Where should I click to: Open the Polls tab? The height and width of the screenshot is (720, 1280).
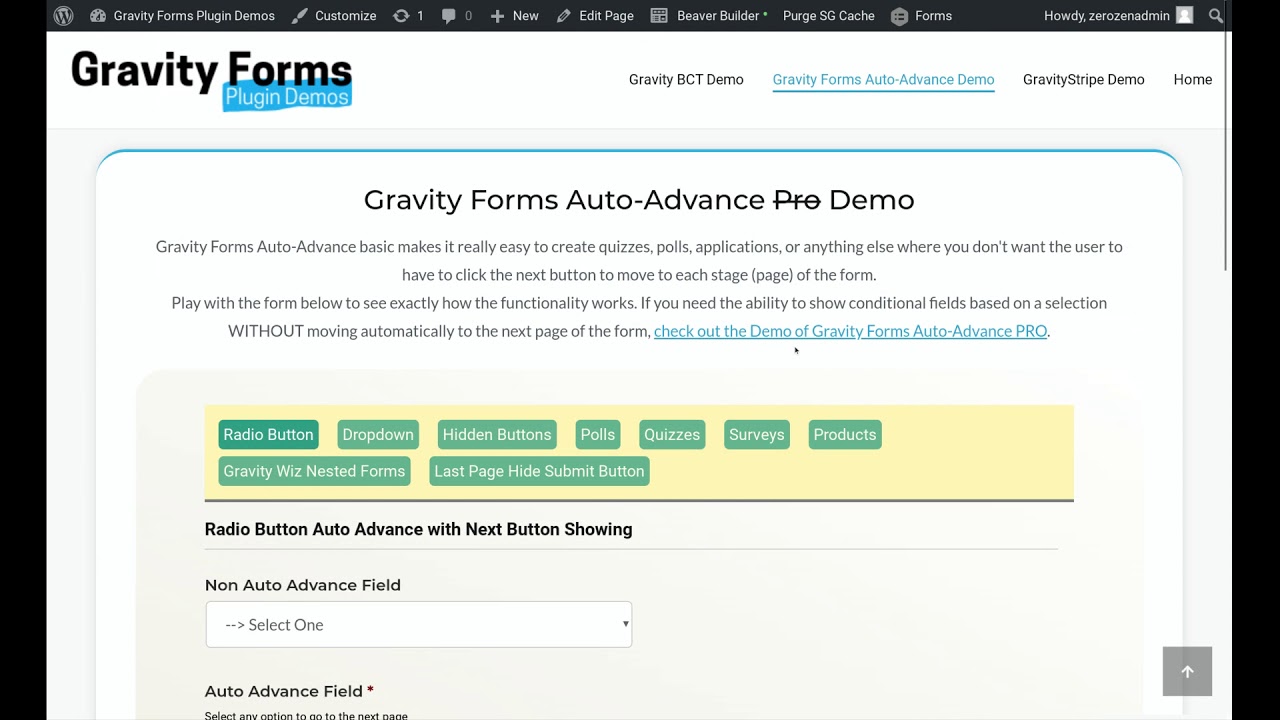click(x=598, y=435)
